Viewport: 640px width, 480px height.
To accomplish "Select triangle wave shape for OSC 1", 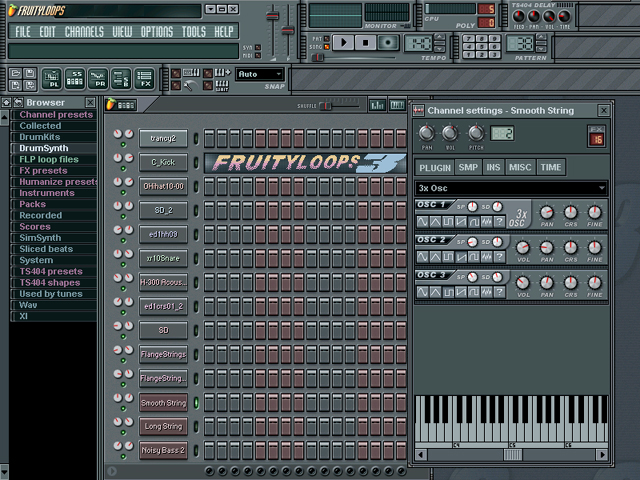I will [435, 222].
